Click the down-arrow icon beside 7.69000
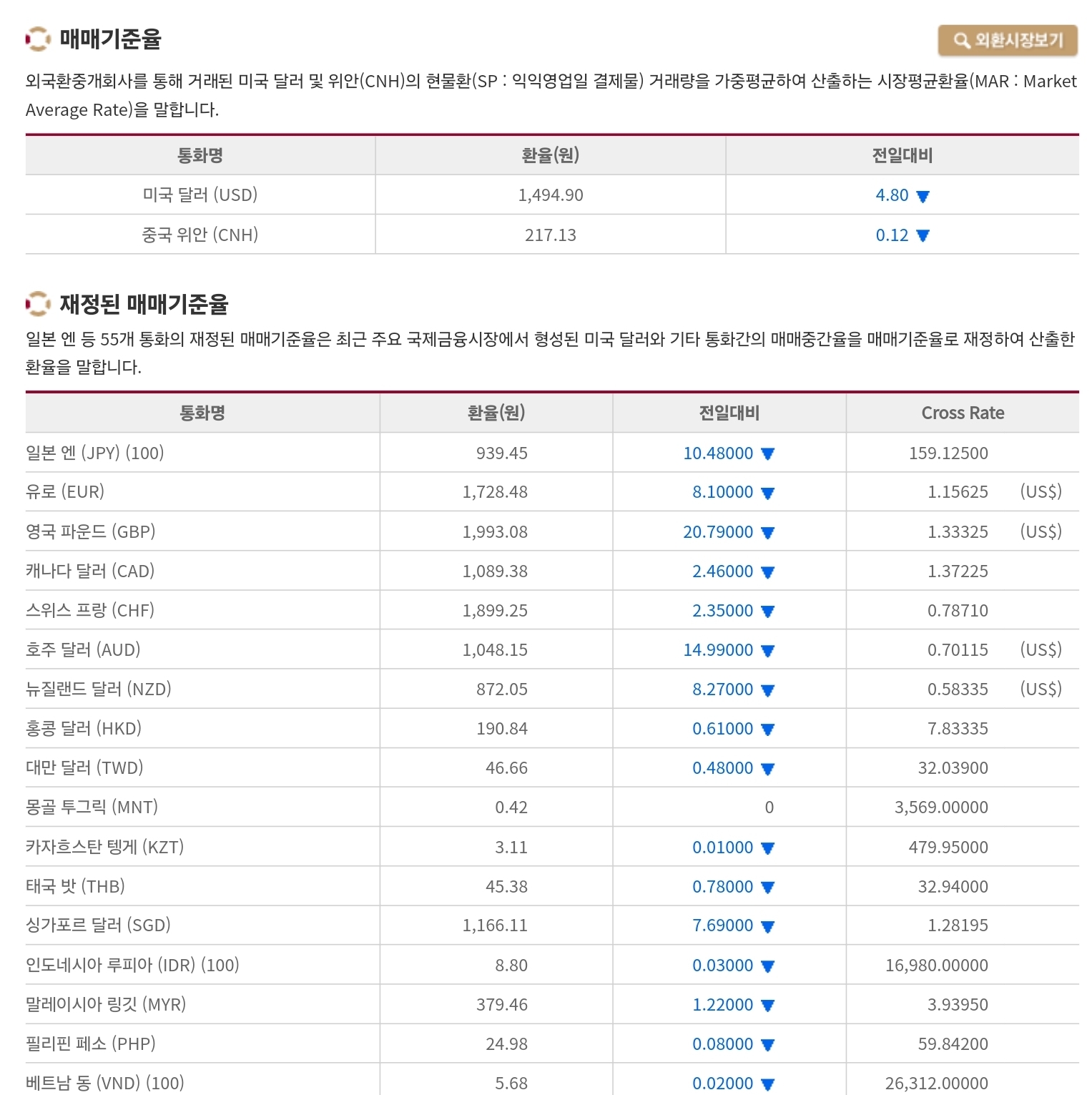Screen dimensions: 1092x1095 (768, 928)
